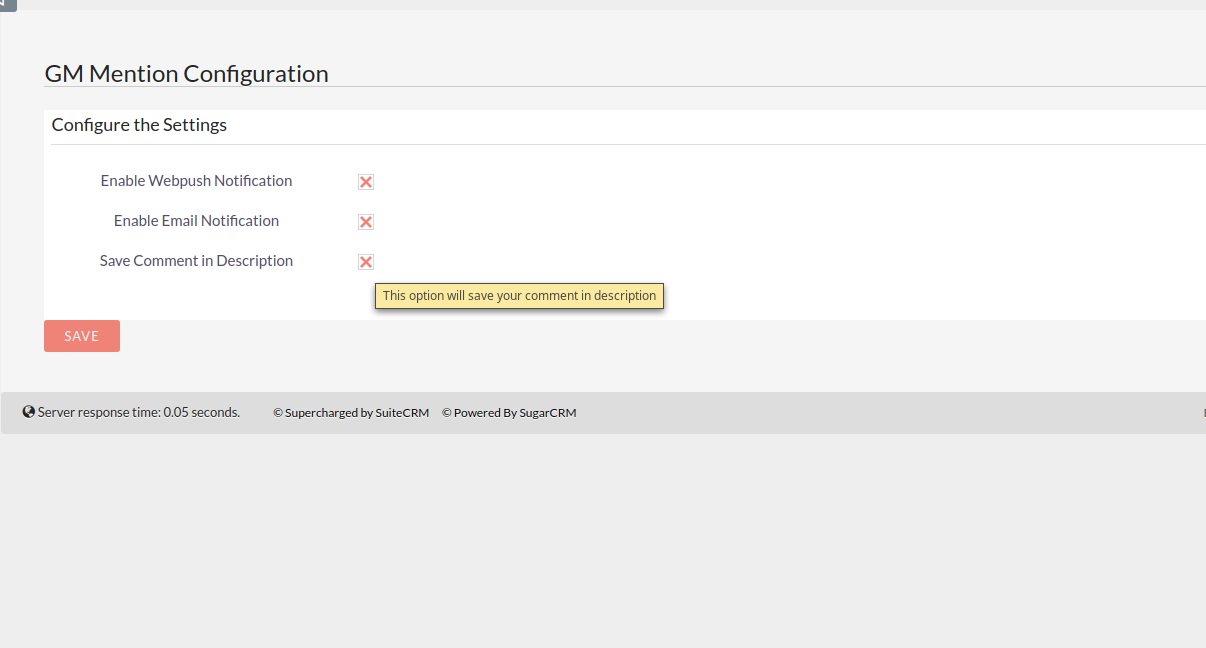The height and width of the screenshot is (648, 1206).
Task: Open the Supercharged by SuiteCRM link
Action: (x=351, y=413)
